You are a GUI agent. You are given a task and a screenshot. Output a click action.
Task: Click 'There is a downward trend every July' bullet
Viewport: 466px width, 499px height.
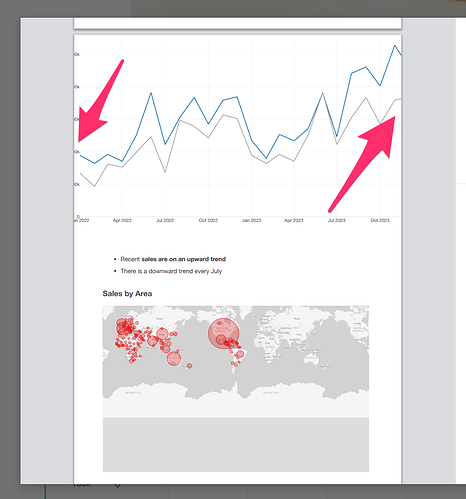click(x=171, y=271)
